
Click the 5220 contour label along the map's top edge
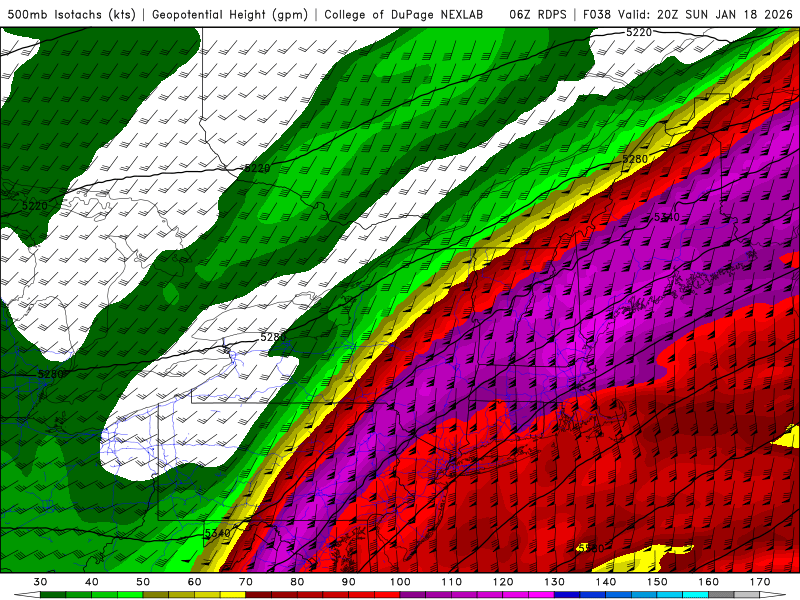639,33
